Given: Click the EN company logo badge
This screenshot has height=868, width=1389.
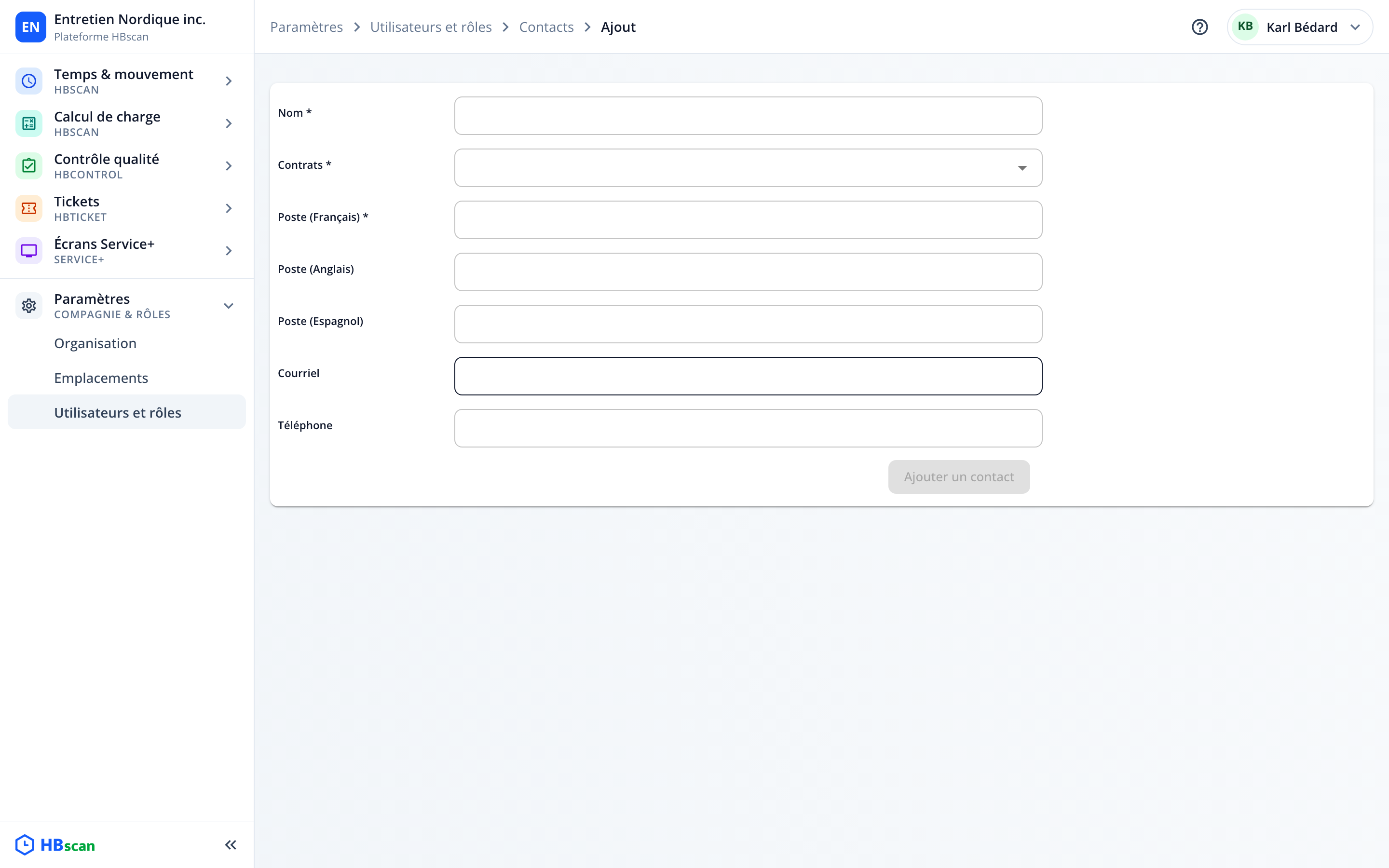Looking at the screenshot, I should (30, 27).
